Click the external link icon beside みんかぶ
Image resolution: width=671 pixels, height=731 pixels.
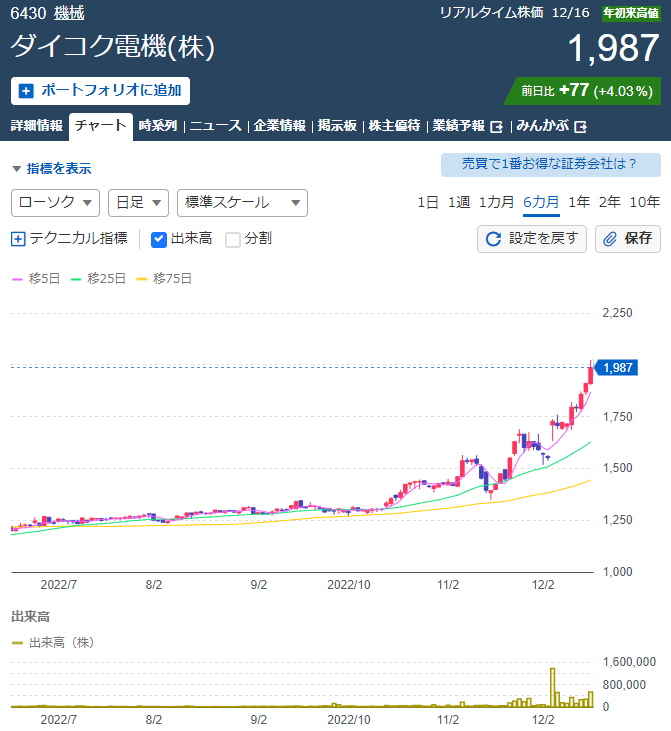coord(580,126)
